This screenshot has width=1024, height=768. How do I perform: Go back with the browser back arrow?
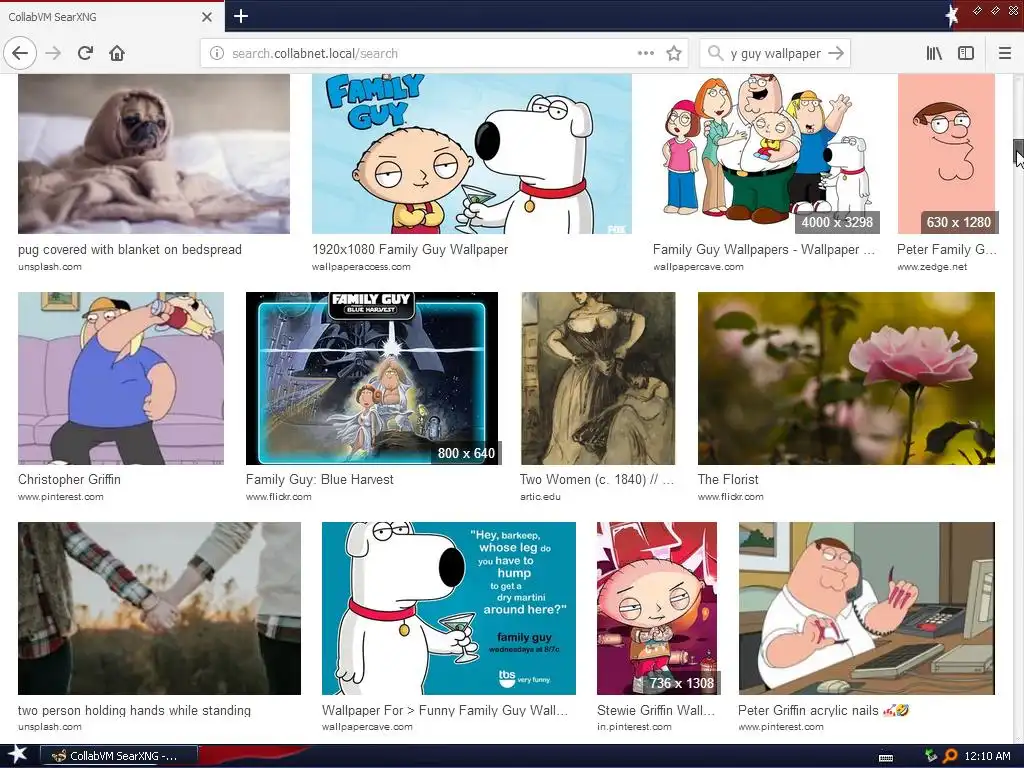pyautogui.click(x=20, y=53)
